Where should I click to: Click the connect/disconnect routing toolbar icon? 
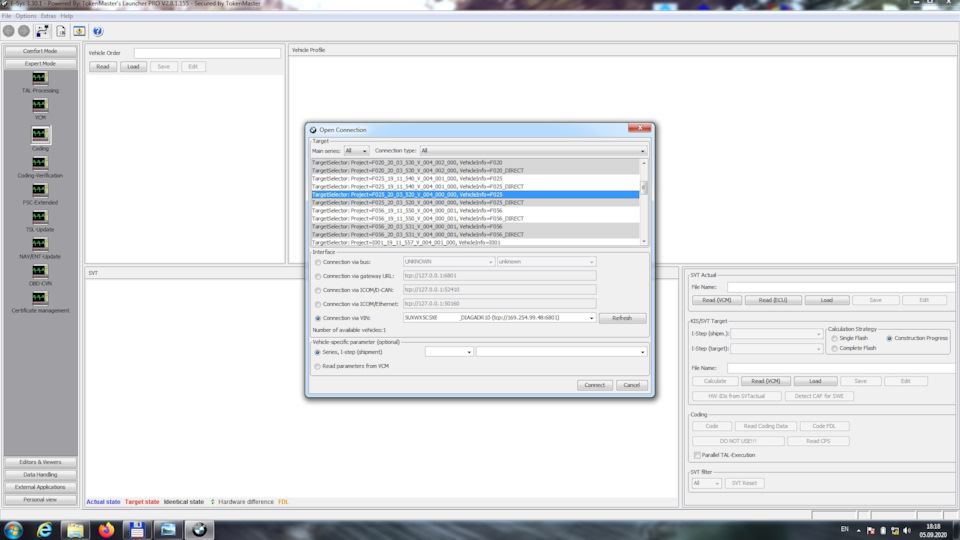coord(42,31)
